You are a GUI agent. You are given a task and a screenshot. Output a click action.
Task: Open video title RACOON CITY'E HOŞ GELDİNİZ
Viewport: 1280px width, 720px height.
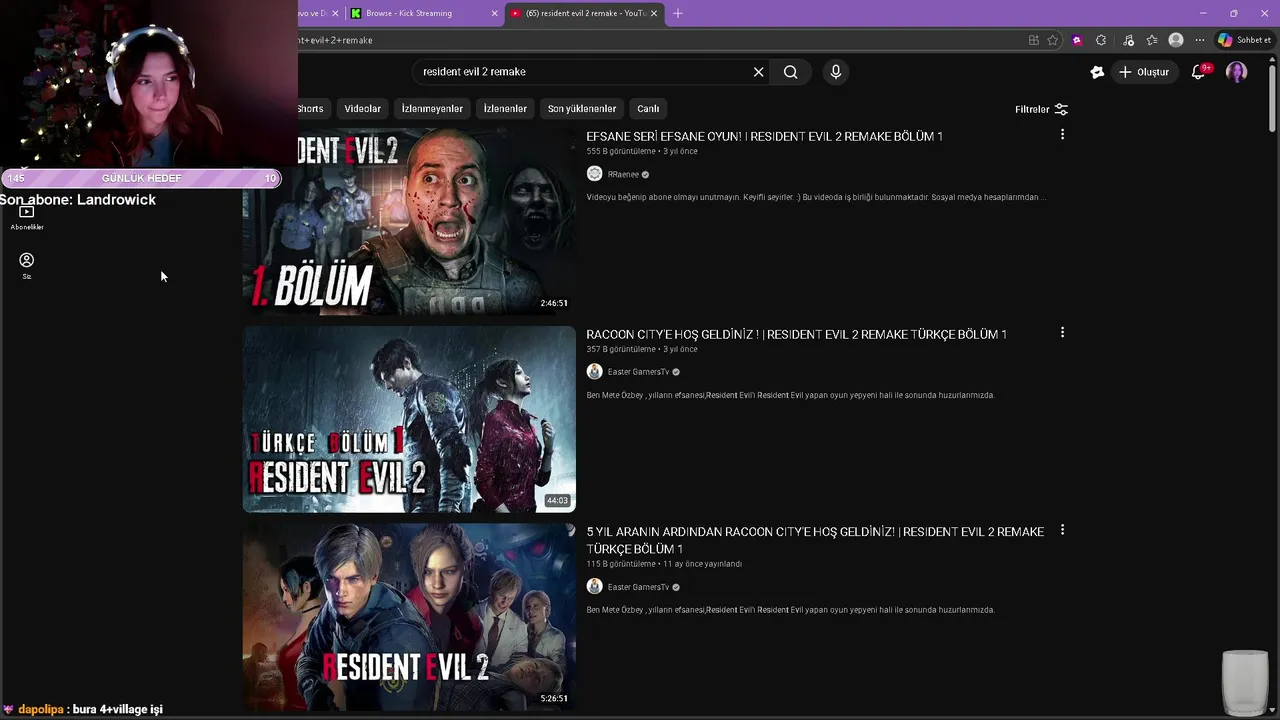(796, 334)
